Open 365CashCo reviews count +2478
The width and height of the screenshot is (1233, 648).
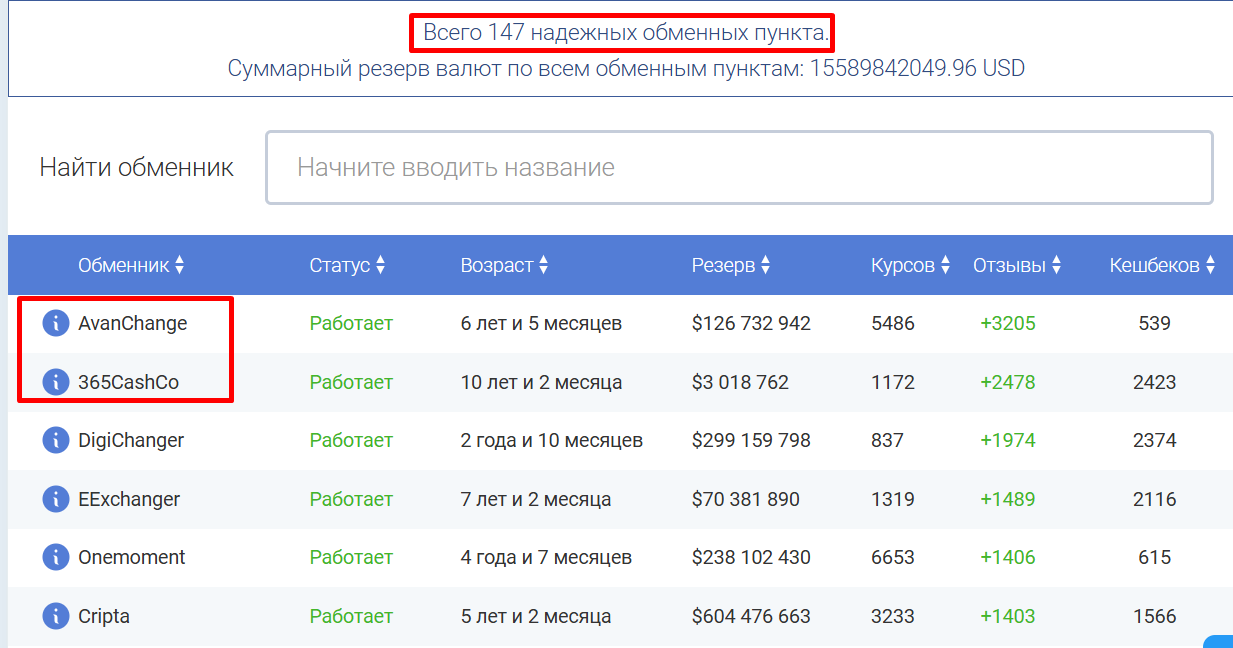click(x=1008, y=382)
